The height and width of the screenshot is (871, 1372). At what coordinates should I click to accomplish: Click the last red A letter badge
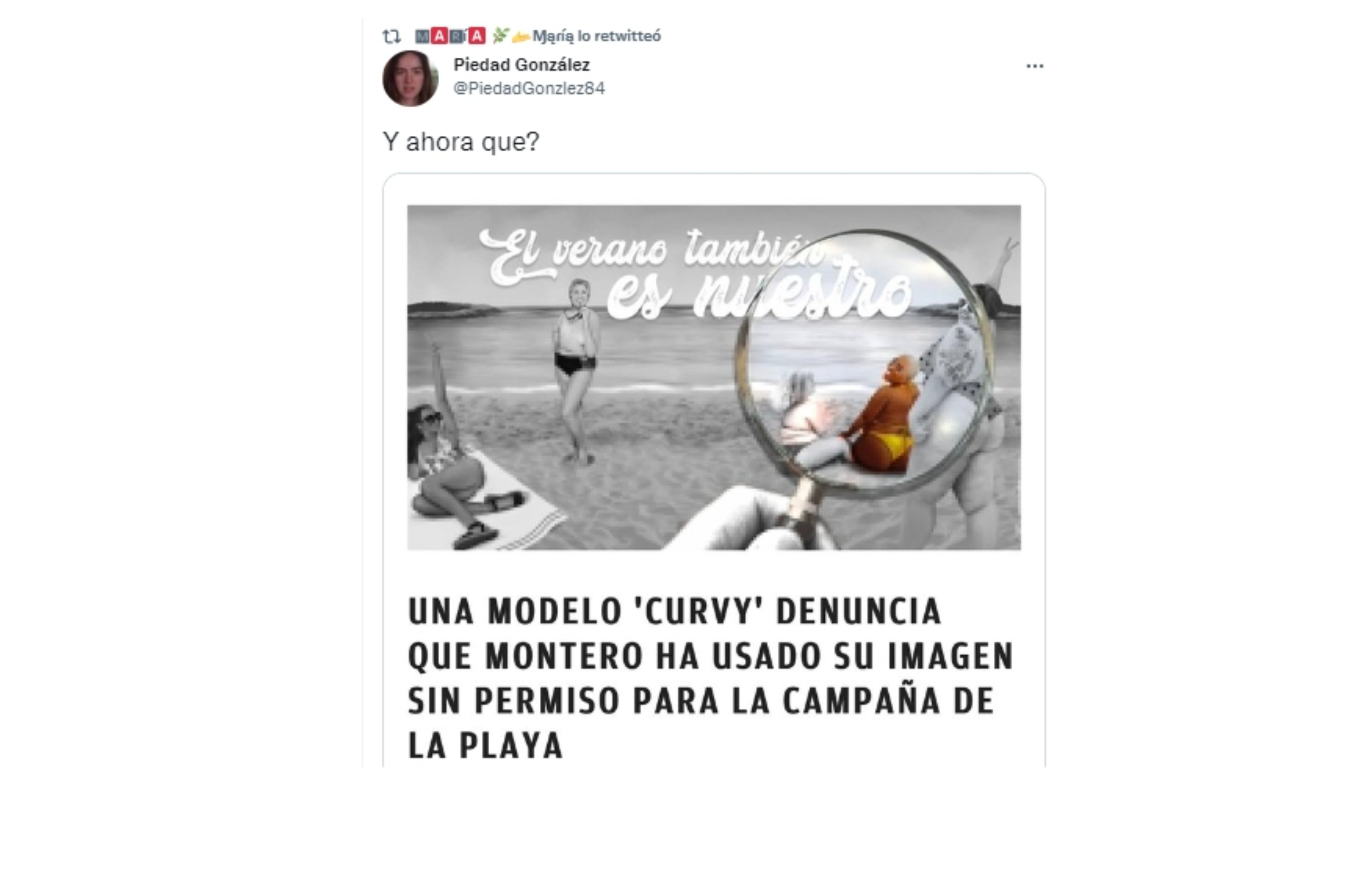(477, 36)
